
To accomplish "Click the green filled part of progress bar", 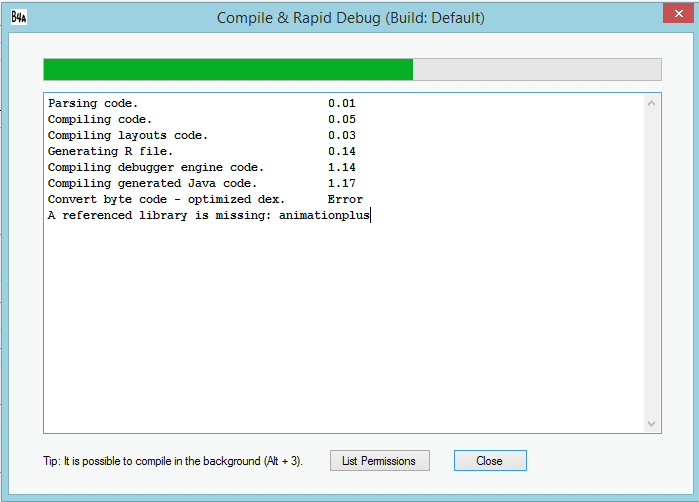I will pos(228,69).
